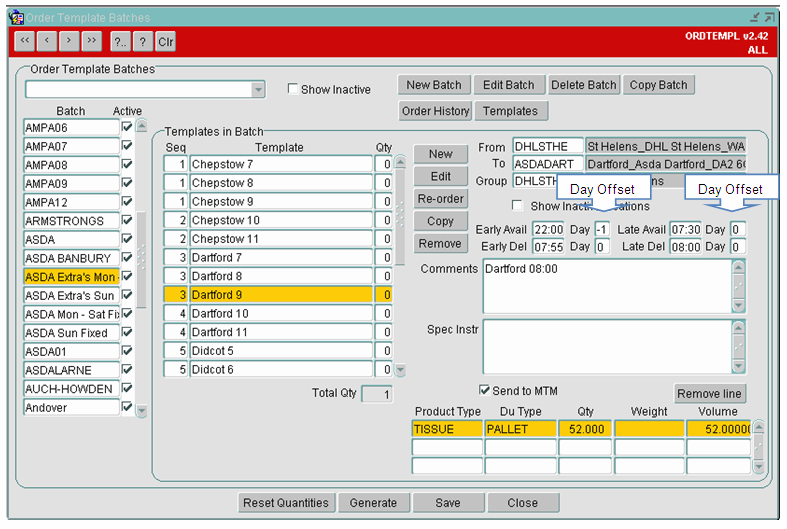Toggle Show Inactive locations checkbox
The width and height of the screenshot is (787, 529).
(517, 205)
